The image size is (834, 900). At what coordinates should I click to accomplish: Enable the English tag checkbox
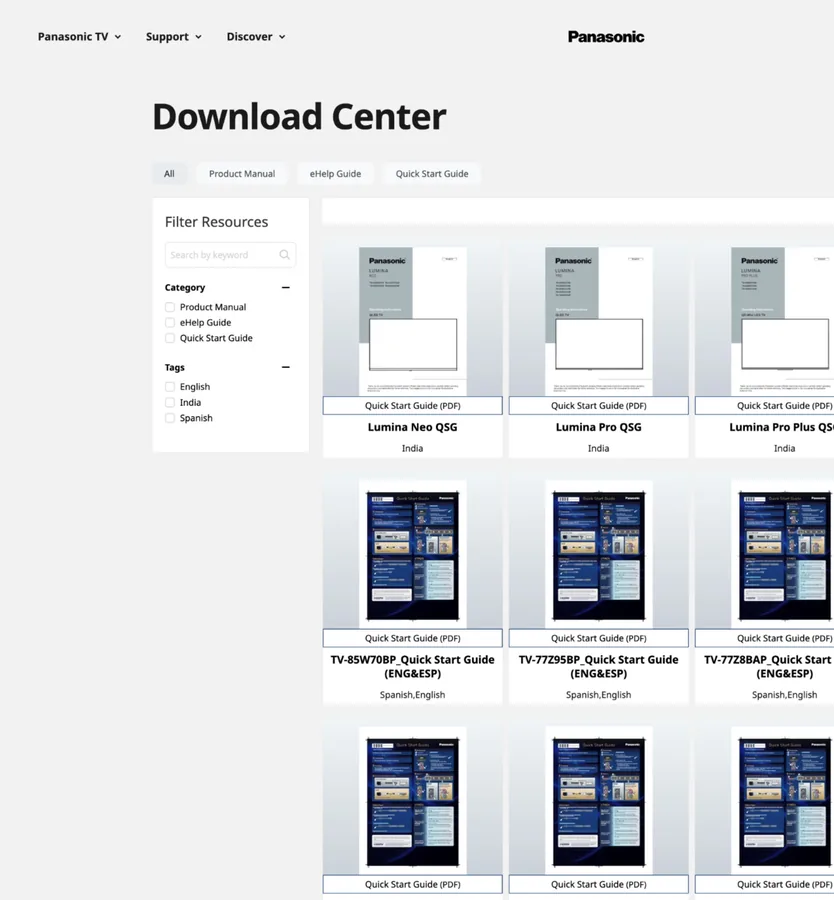170,387
